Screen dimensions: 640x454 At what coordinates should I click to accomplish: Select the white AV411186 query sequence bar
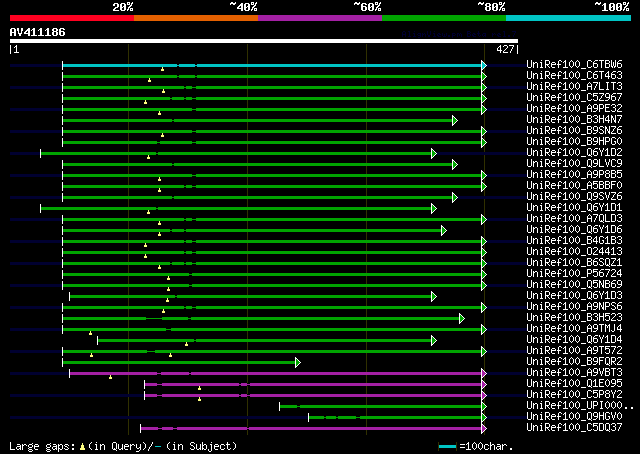(264, 41)
